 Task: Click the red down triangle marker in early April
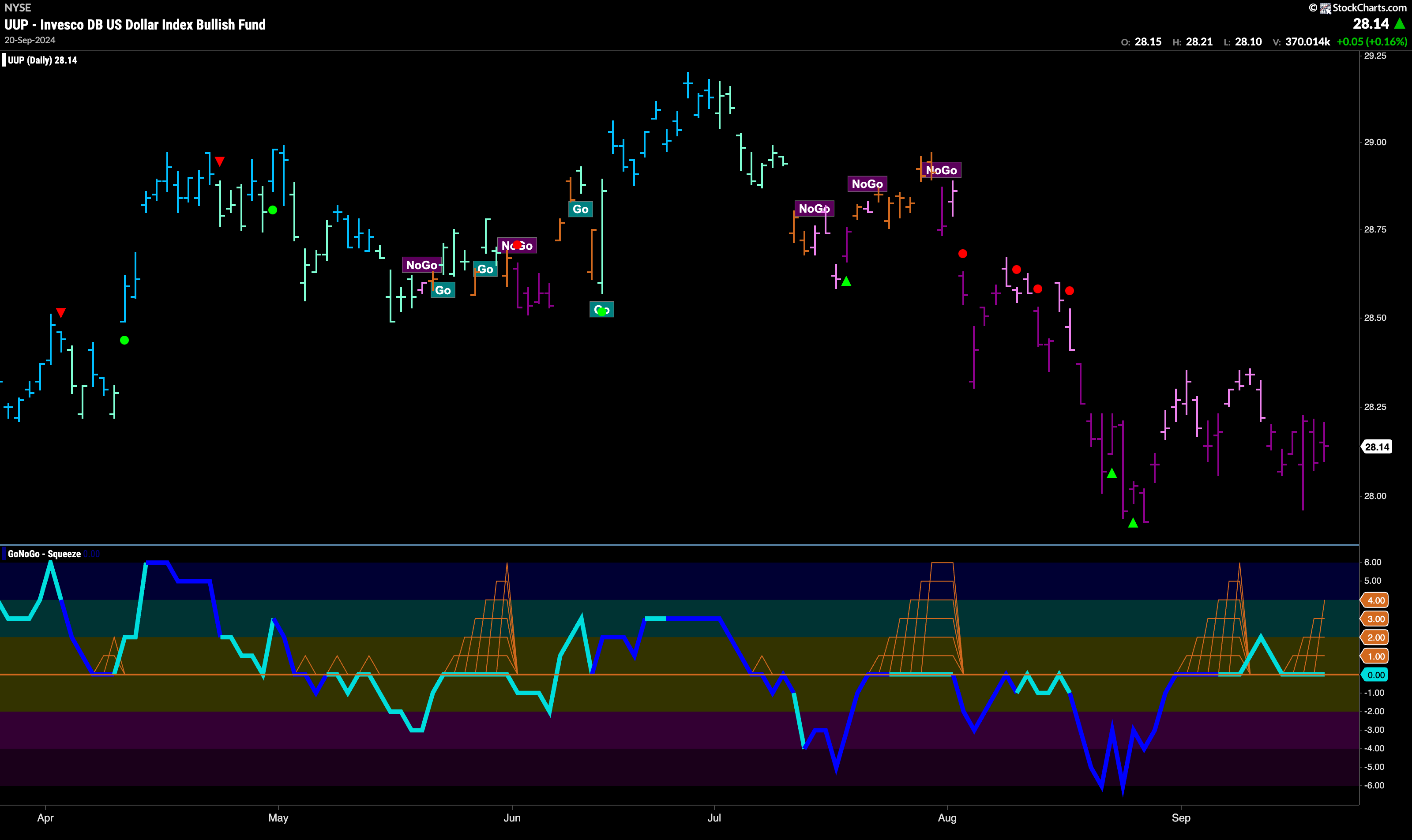click(61, 312)
